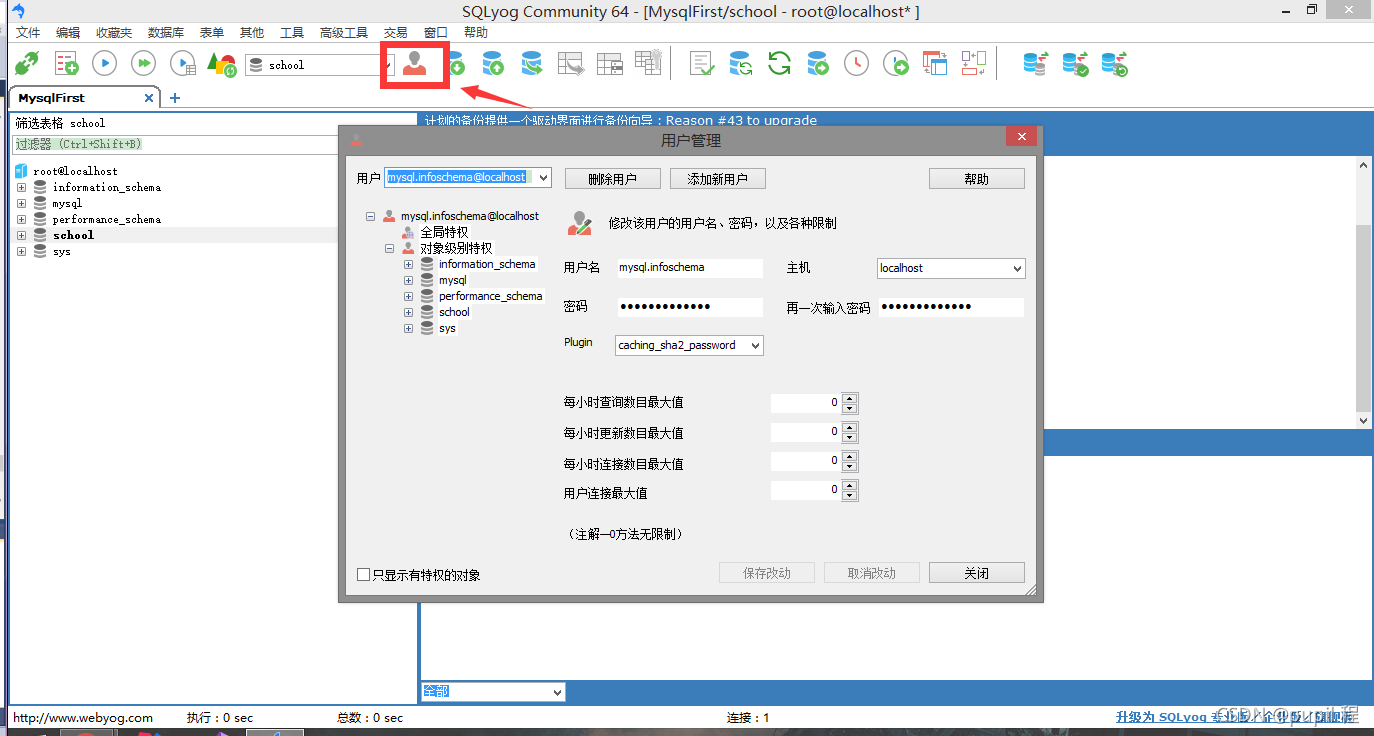Screen dimensions: 1374x736
Task: Close the 用户管理 dialog with red X
Action: pos(1020,137)
